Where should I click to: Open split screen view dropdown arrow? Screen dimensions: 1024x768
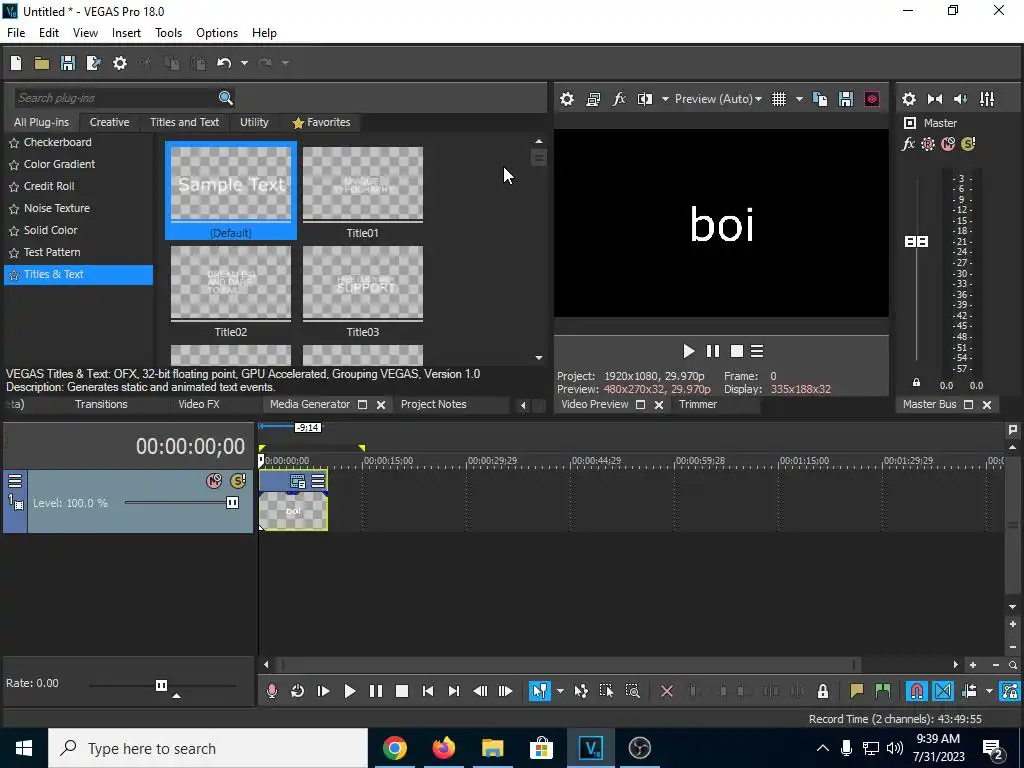(665, 99)
